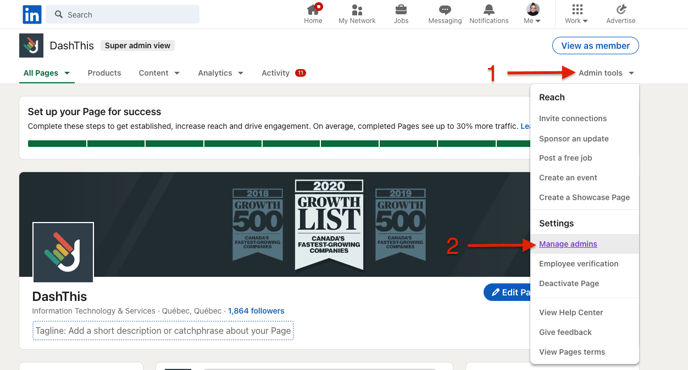Click the View as member button
Screen dimensions: 688x370
595,46
